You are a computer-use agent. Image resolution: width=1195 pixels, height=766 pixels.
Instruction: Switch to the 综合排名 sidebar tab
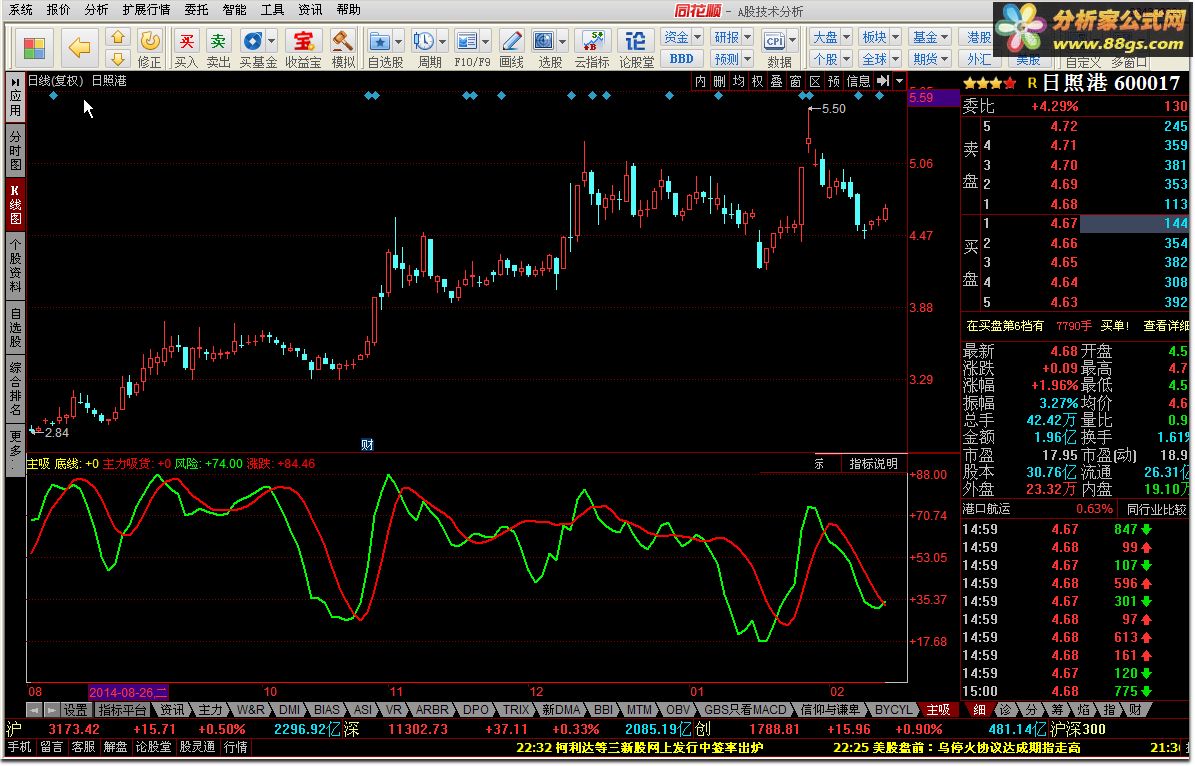[x=15, y=389]
